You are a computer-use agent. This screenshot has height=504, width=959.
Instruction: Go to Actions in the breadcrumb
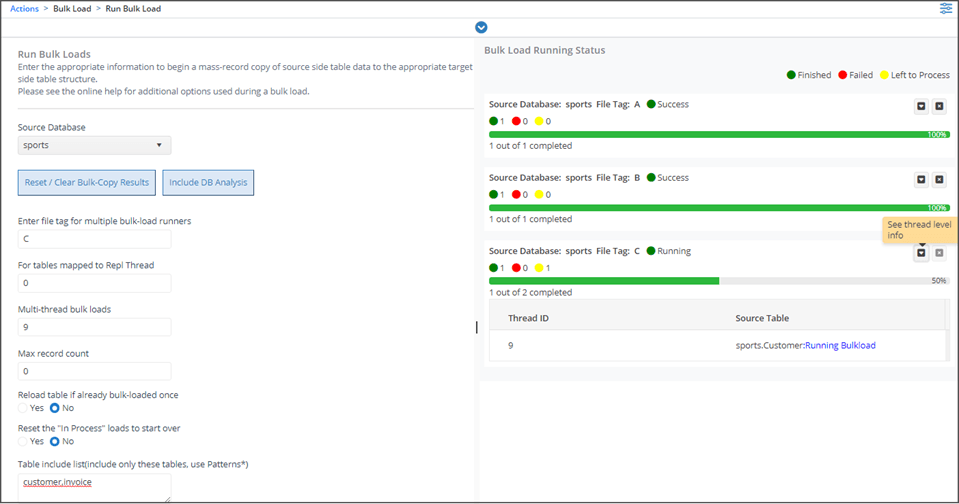(25, 9)
